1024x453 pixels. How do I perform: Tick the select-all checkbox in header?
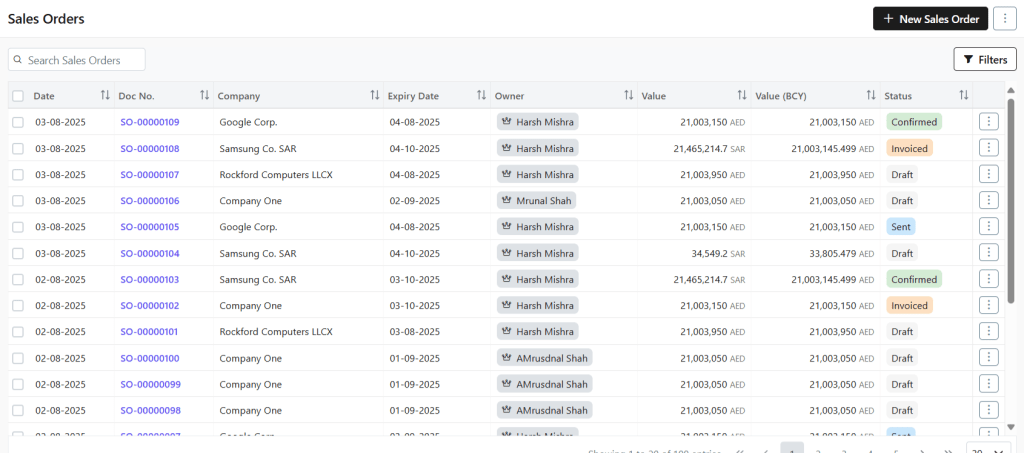18,96
